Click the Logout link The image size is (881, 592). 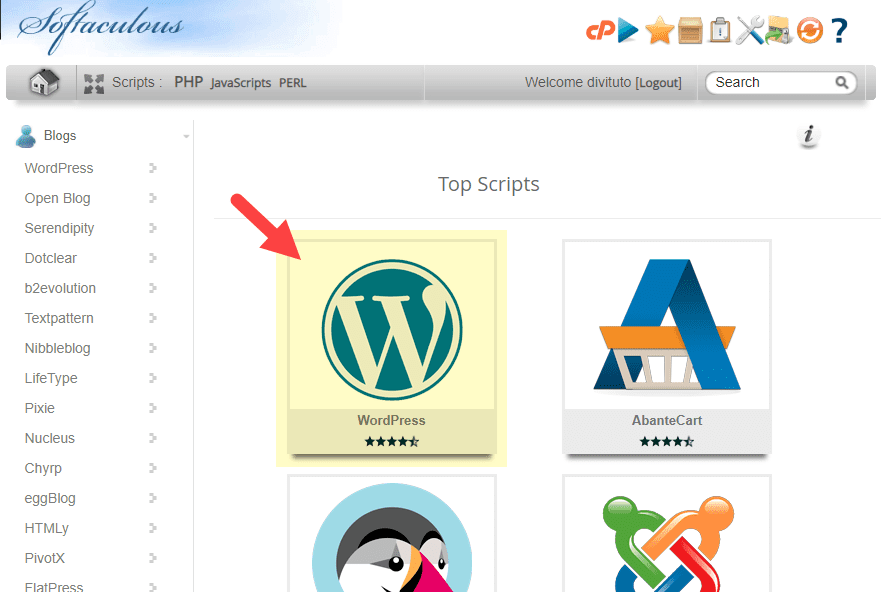(x=659, y=83)
